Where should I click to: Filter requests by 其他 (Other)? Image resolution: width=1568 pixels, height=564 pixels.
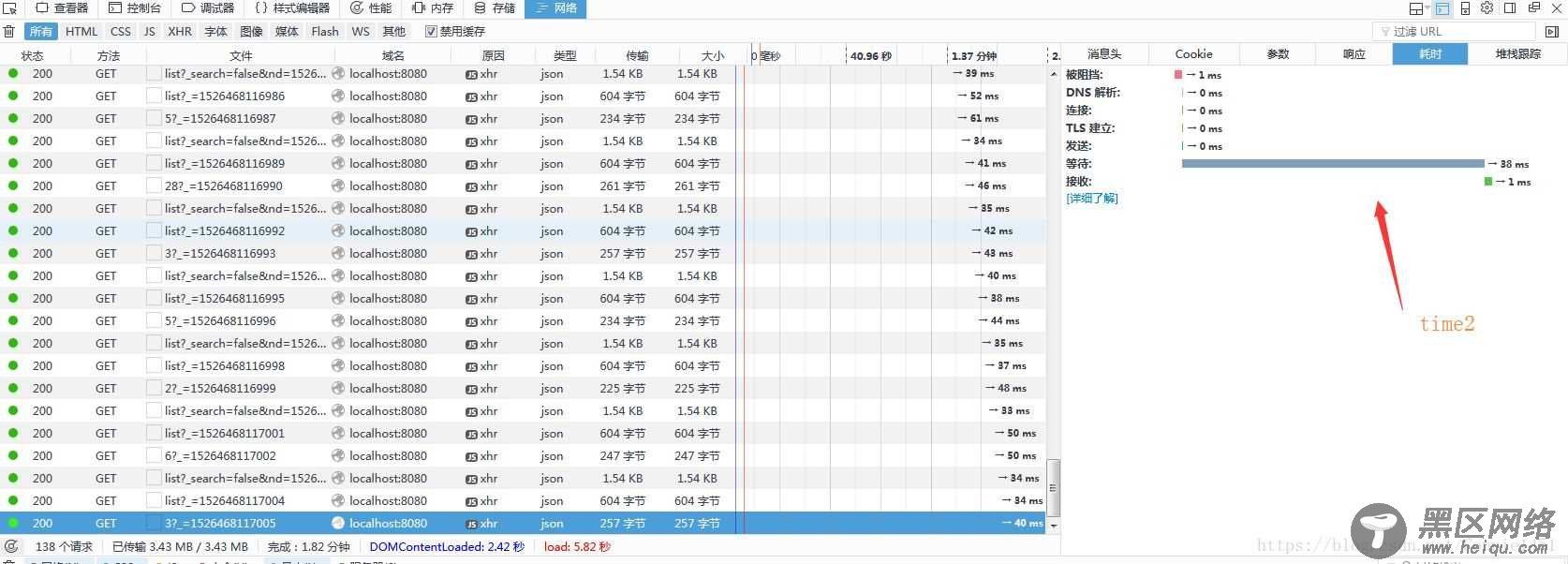coord(394,31)
